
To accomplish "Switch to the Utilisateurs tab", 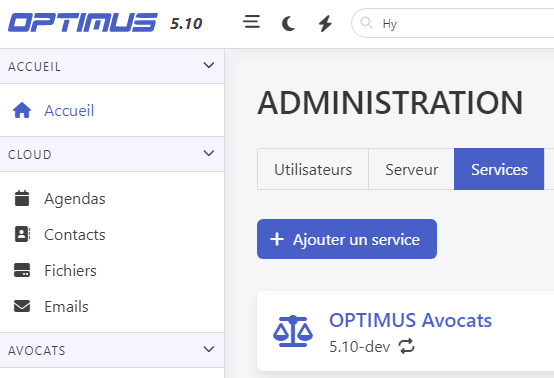I will (x=313, y=169).
